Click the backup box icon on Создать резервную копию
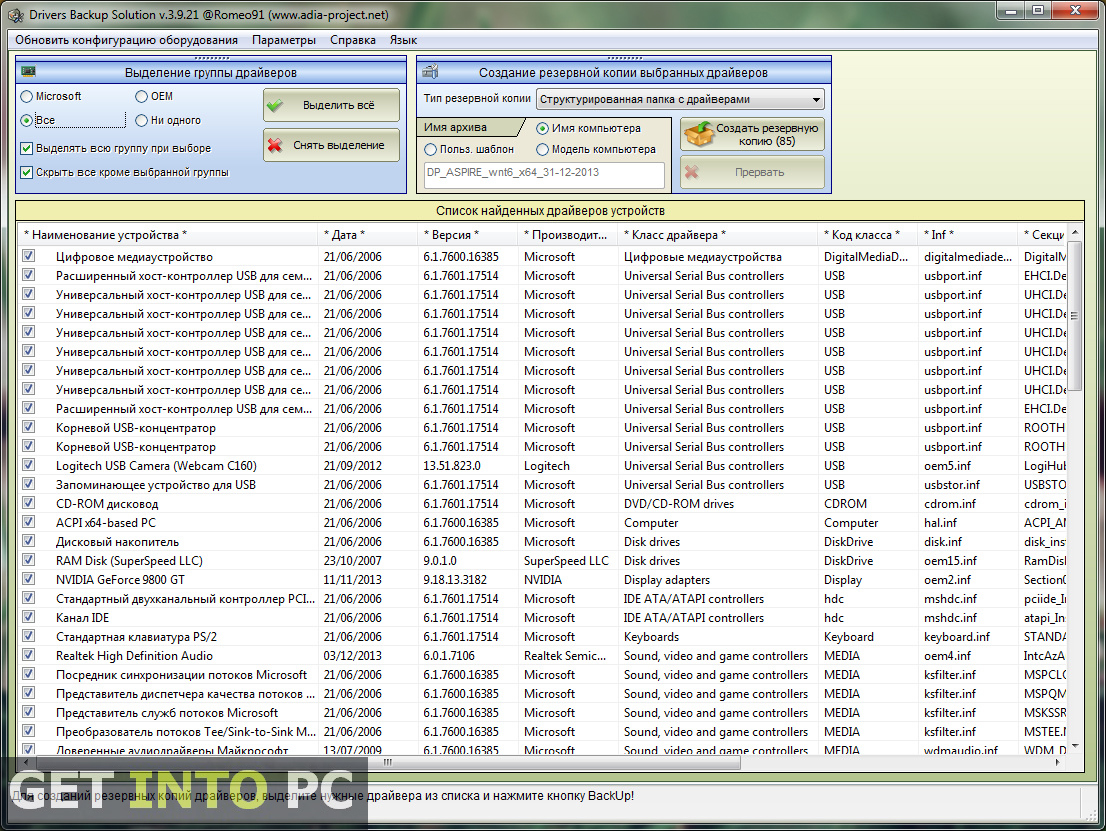 point(699,134)
